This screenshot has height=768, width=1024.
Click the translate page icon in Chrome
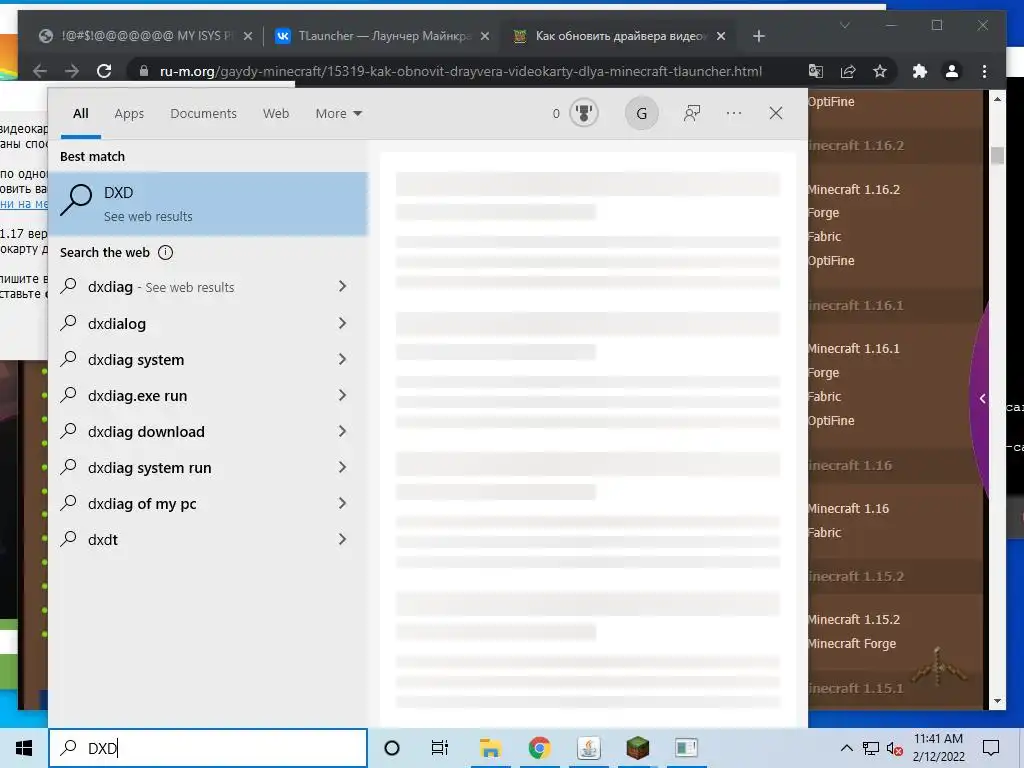pyautogui.click(x=816, y=71)
